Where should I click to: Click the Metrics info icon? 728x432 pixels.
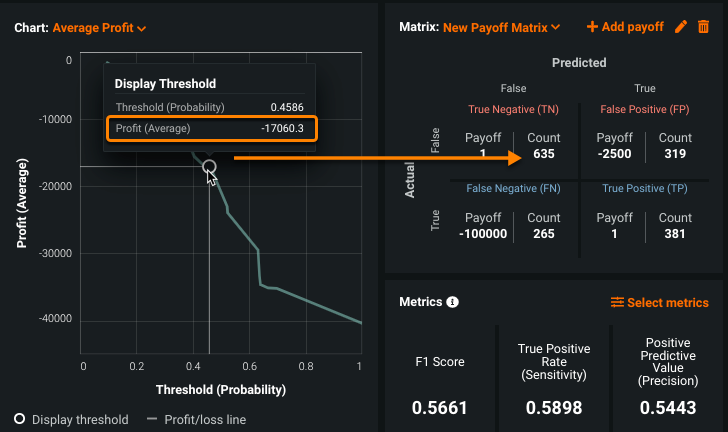pyautogui.click(x=453, y=302)
